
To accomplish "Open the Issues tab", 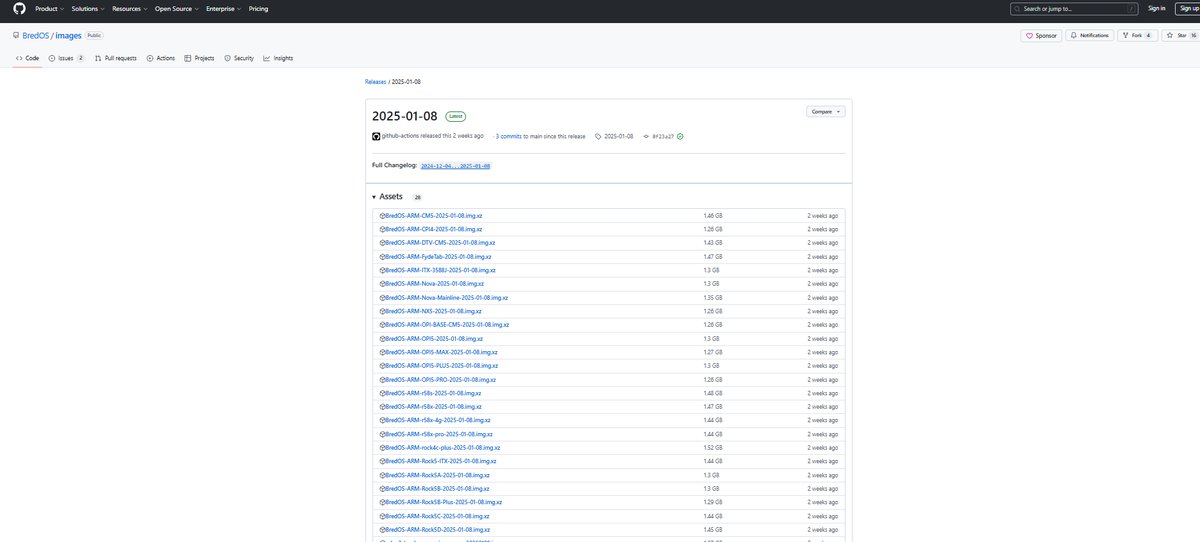I will click(x=66, y=58).
